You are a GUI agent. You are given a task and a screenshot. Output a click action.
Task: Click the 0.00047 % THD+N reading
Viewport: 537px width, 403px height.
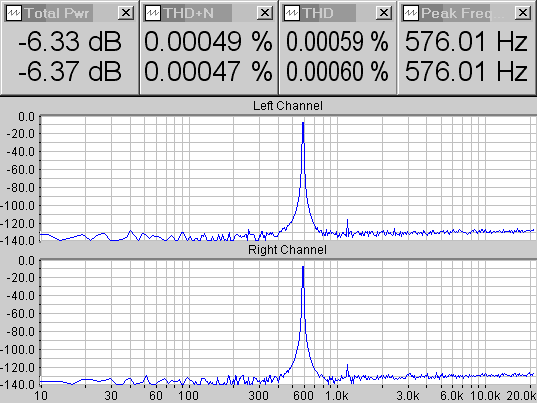point(208,72)
